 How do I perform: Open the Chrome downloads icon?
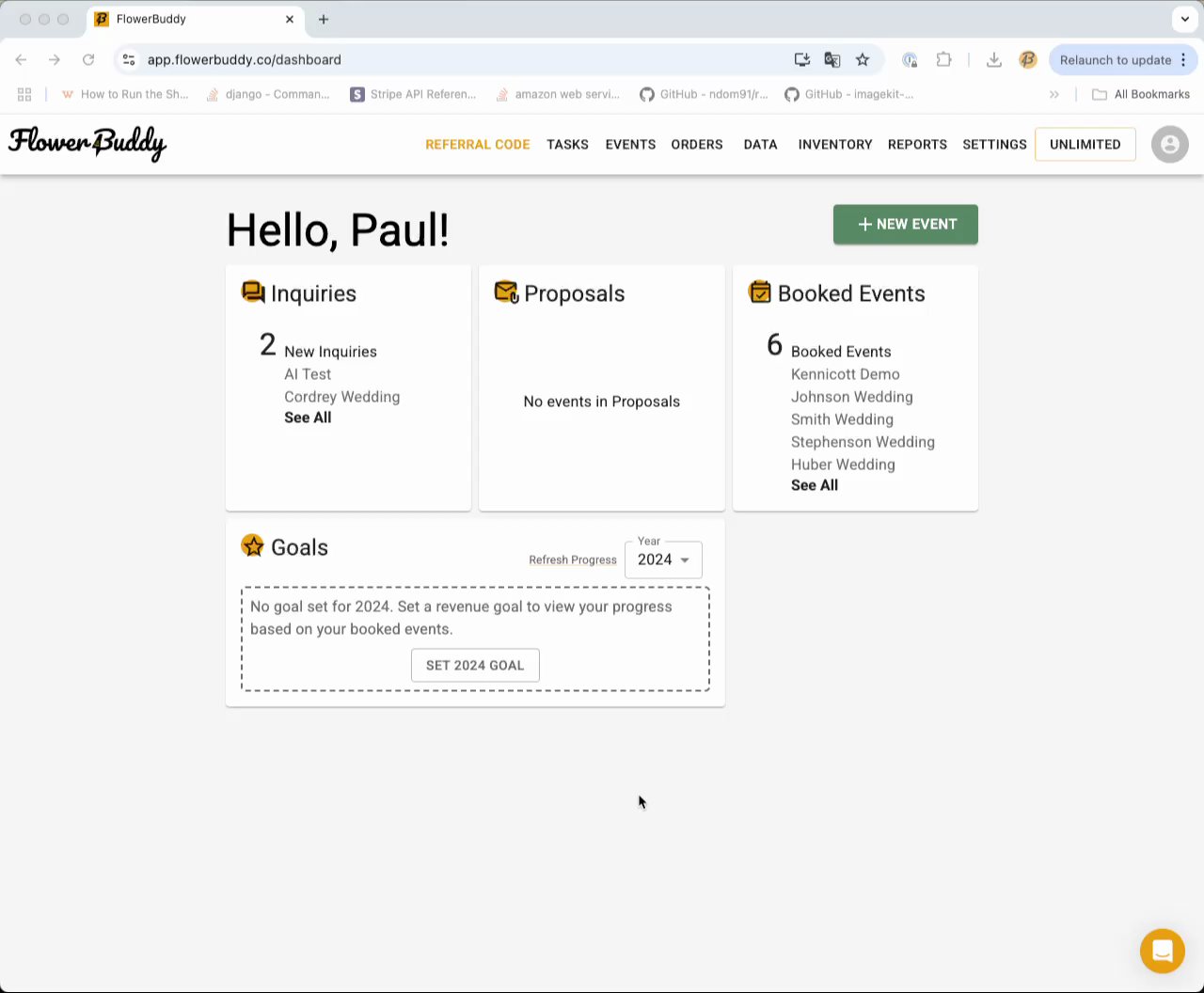[993, 59]
